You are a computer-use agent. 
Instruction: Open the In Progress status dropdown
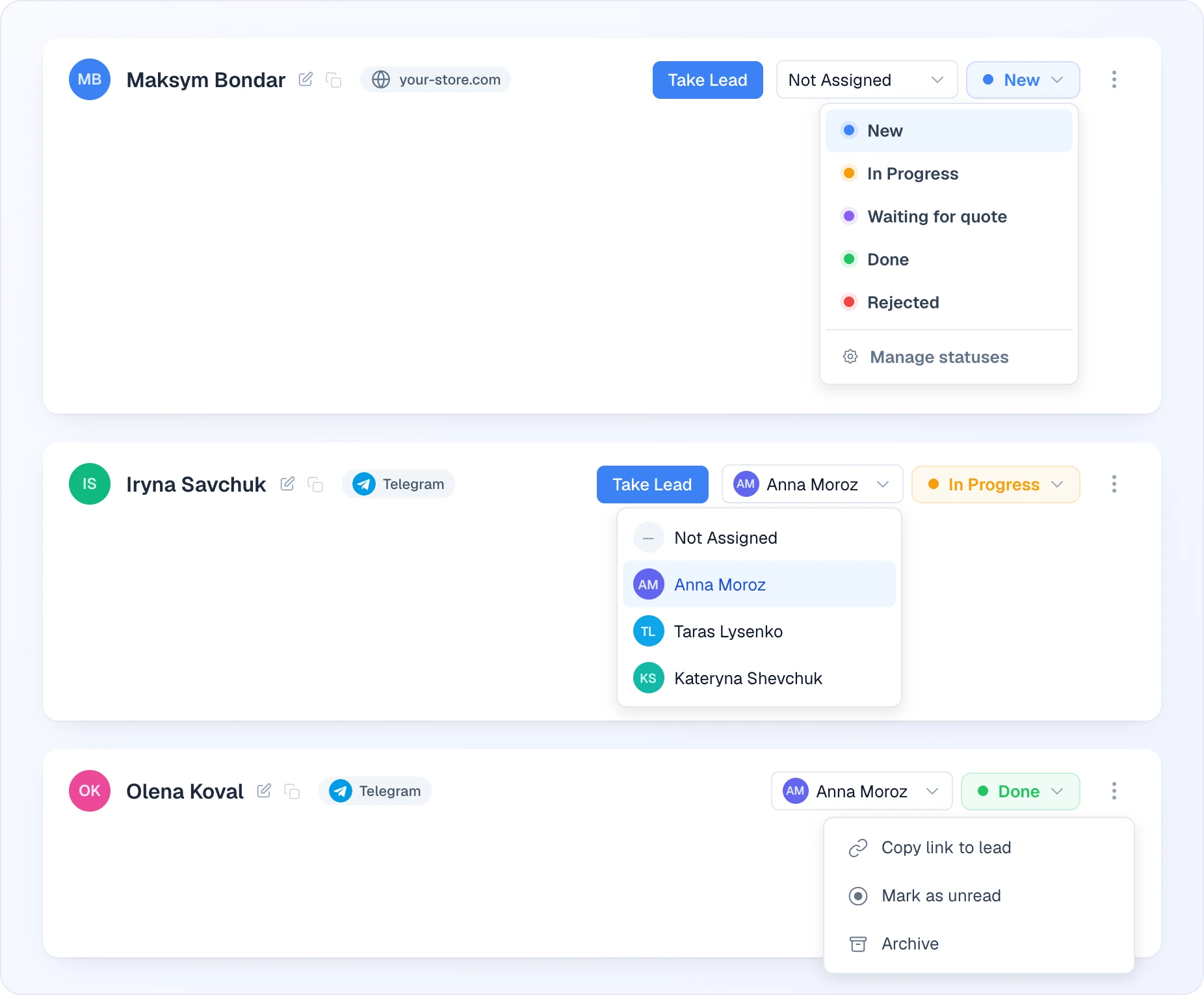coord(996,484)
